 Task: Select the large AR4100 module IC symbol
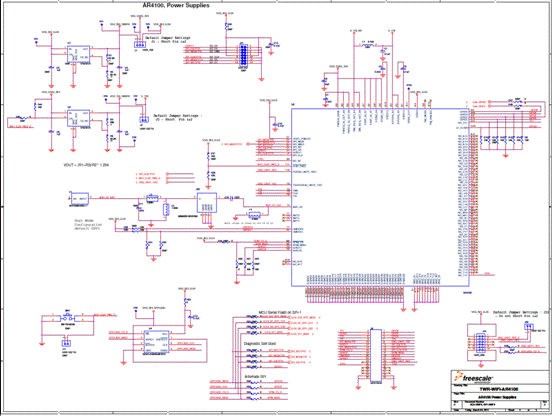380,197
